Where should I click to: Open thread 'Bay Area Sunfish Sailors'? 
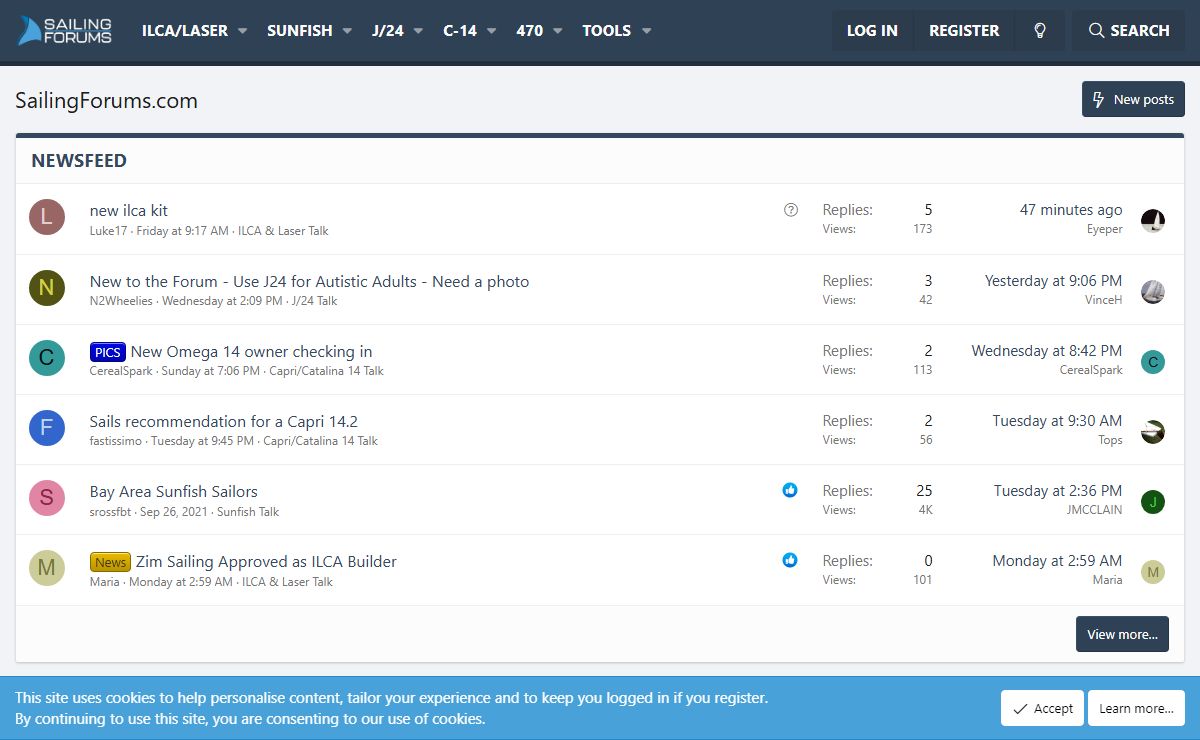click(173, 491)
